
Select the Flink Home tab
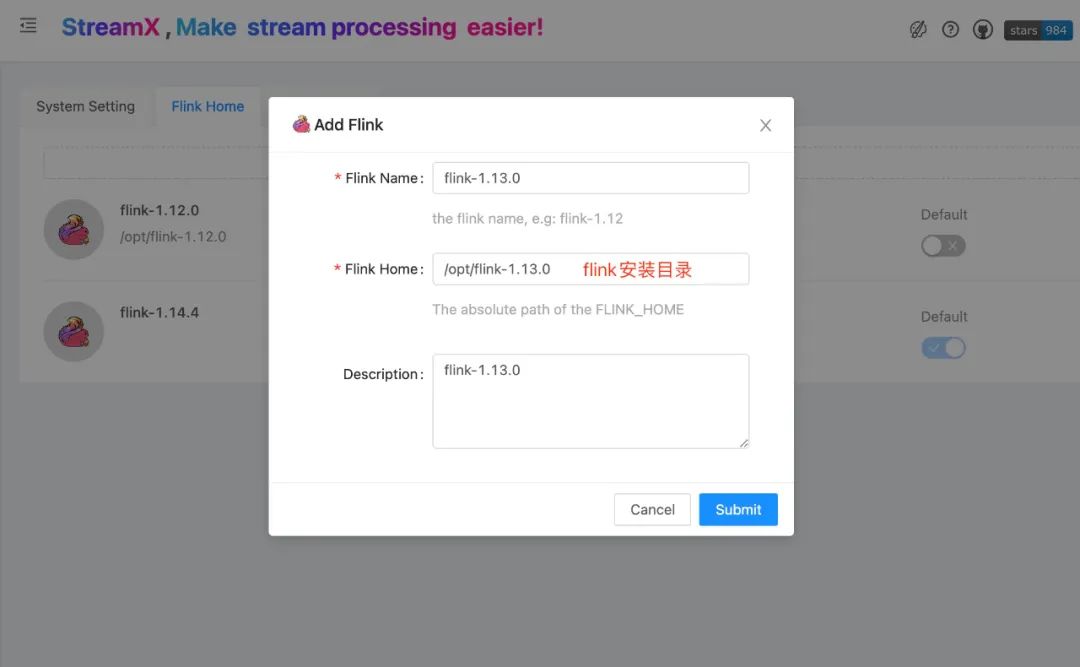click(207, 106)
